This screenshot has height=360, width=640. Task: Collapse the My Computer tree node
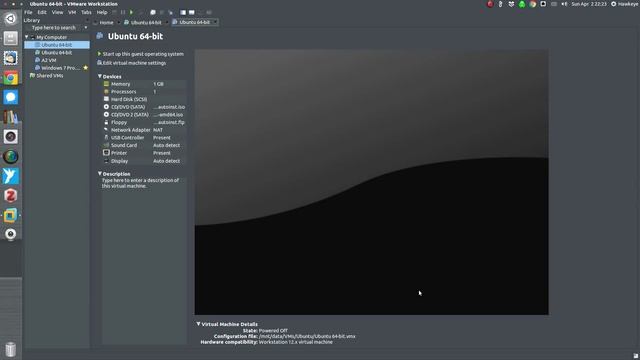tap(27, 37)
